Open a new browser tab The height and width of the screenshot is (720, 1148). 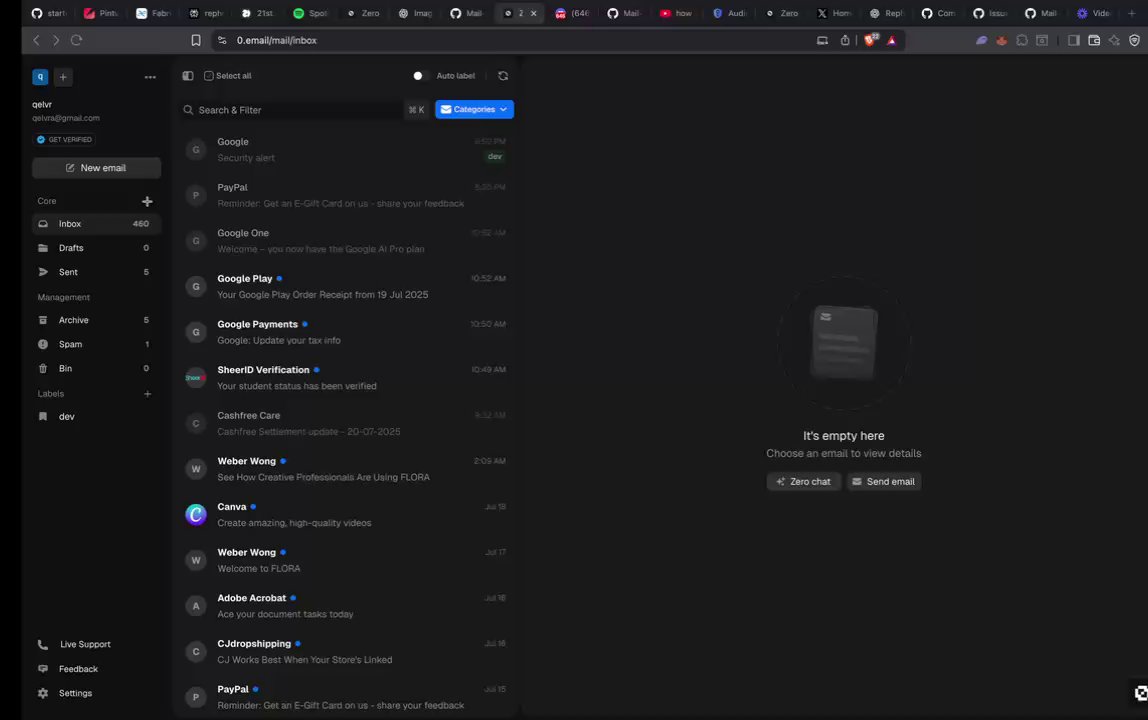(x=1131, y=13)
